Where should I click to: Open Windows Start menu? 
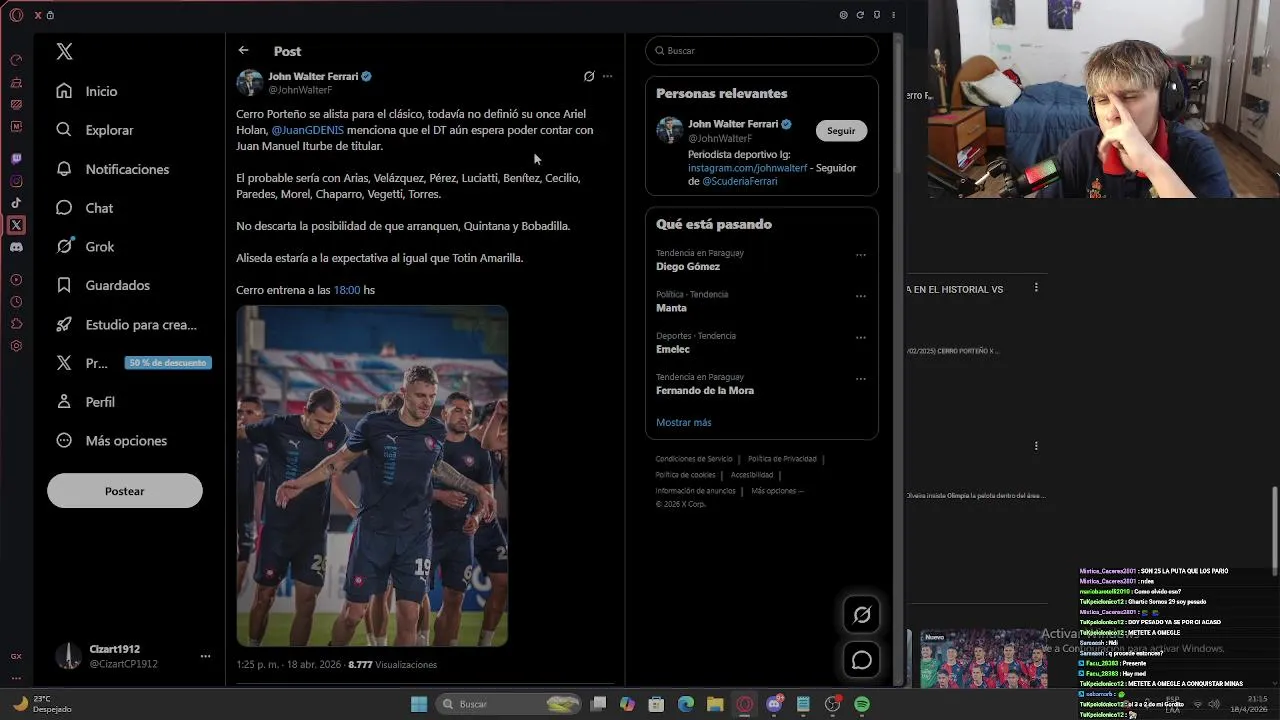point(418,704)
